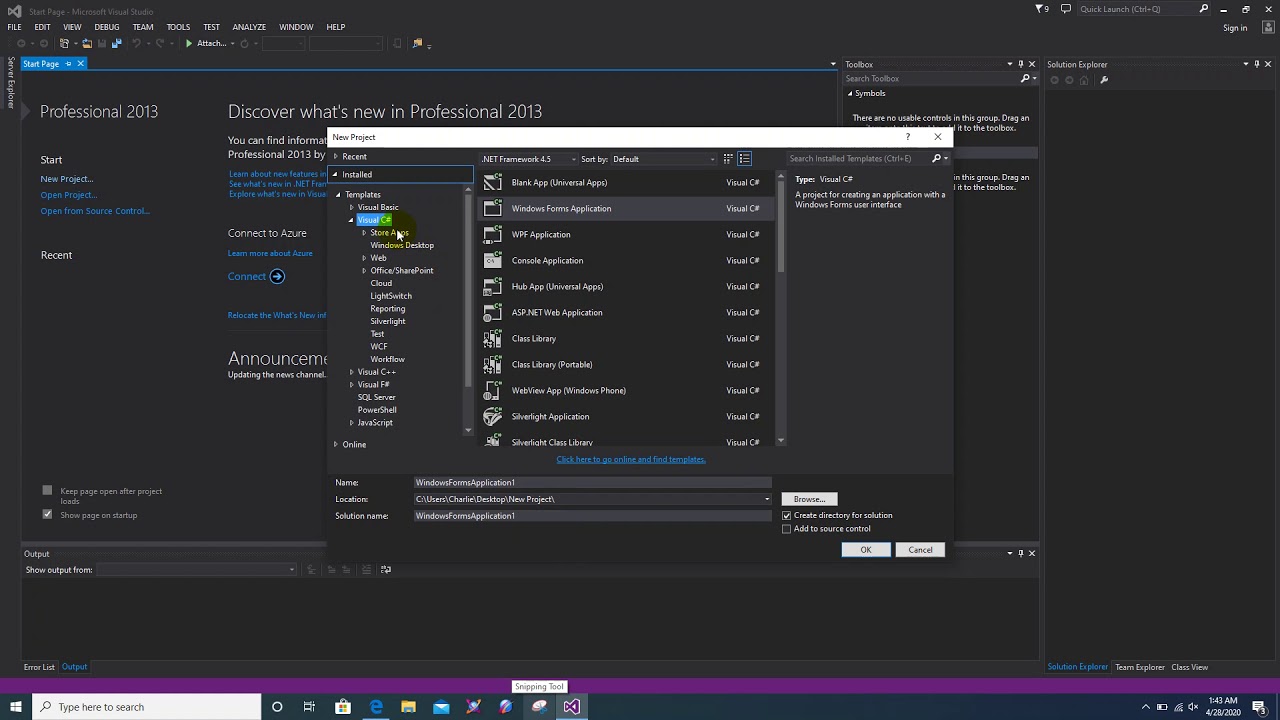This screenshot has width=1280, height=720.
Task: Open the Show output from dropdown
Action: pyautogui.click(x=196, y=570)
